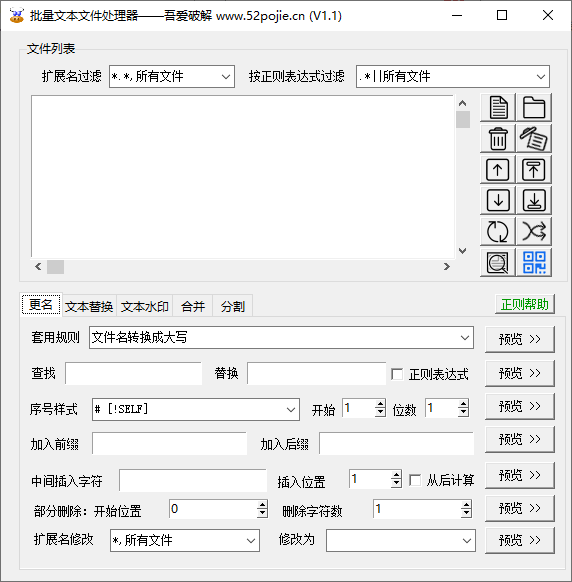The width and height of the screenshot is (572, 582).
Task: Open the 合并 tab
Action: tap(193, 307)
